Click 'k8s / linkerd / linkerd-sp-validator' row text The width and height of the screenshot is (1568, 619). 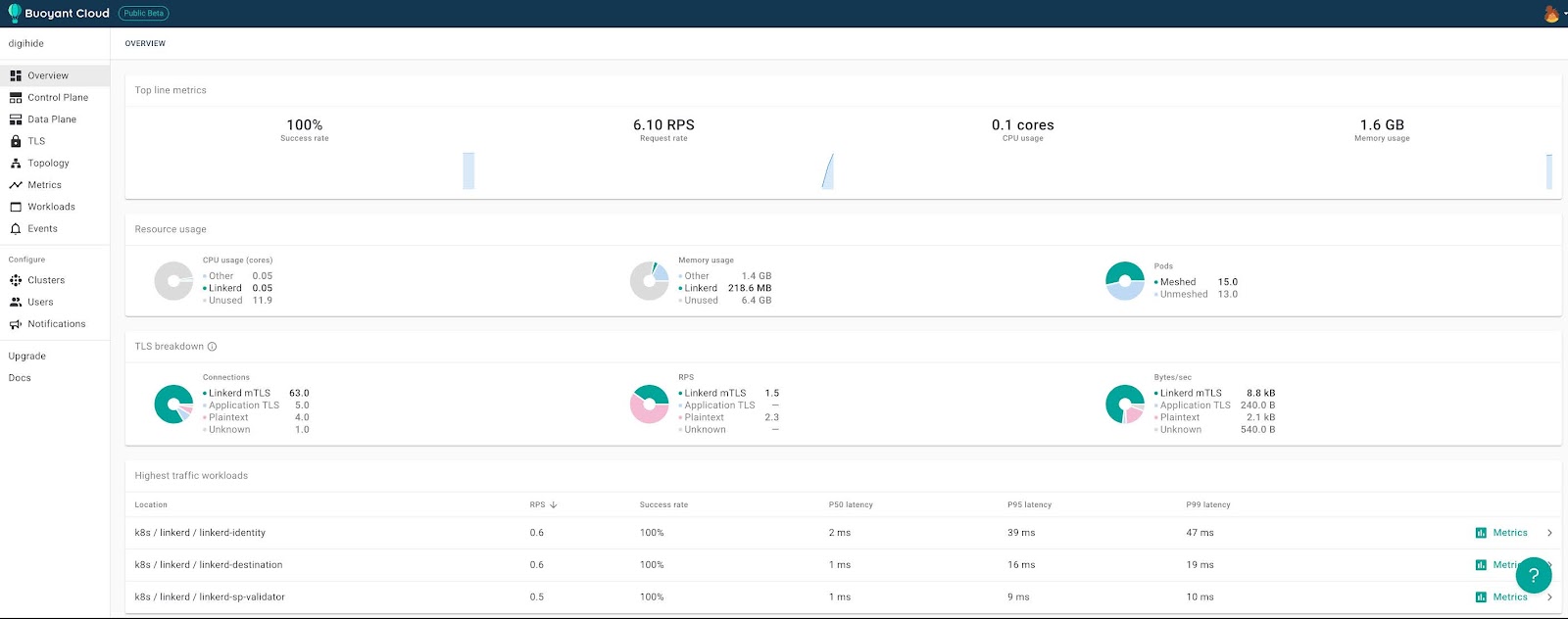[x=210, y=597]
